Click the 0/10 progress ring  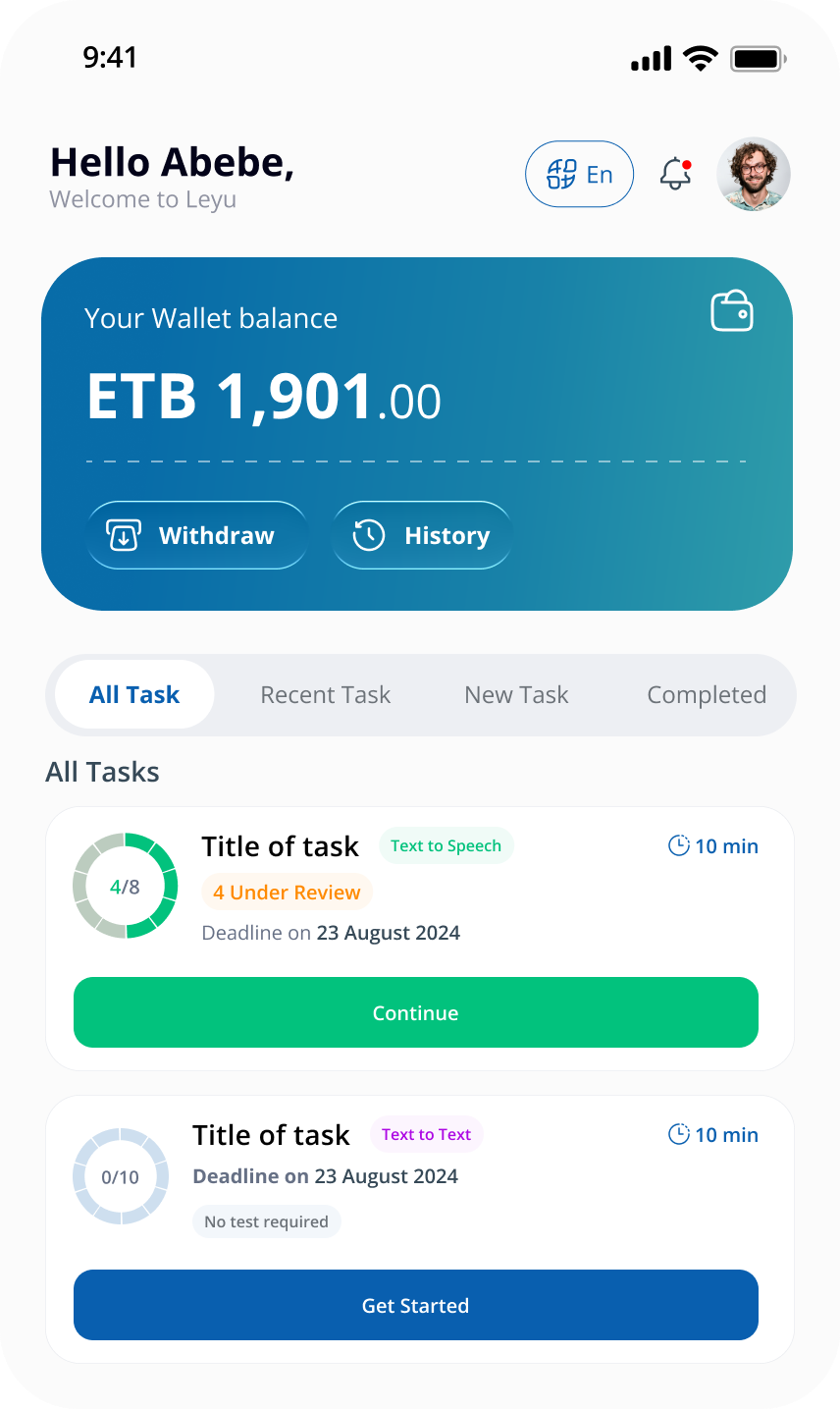[121, 1176]
